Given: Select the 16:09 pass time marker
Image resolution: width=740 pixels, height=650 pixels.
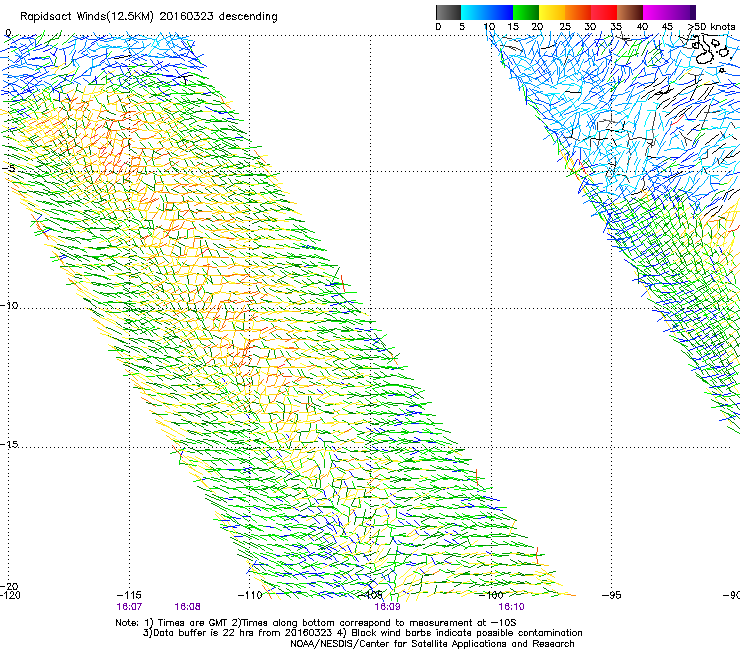Looking at the screenshot, I should (387, 607).
